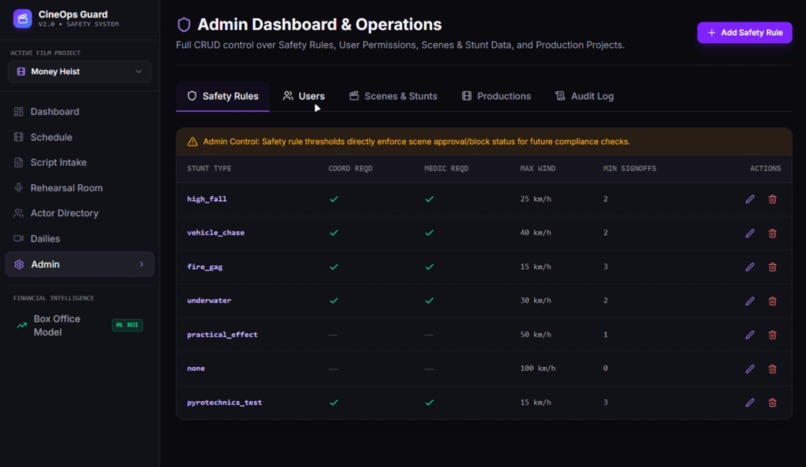Select the underwater stunt type text
The image size is (806, 467).
(x=209, y=301)
